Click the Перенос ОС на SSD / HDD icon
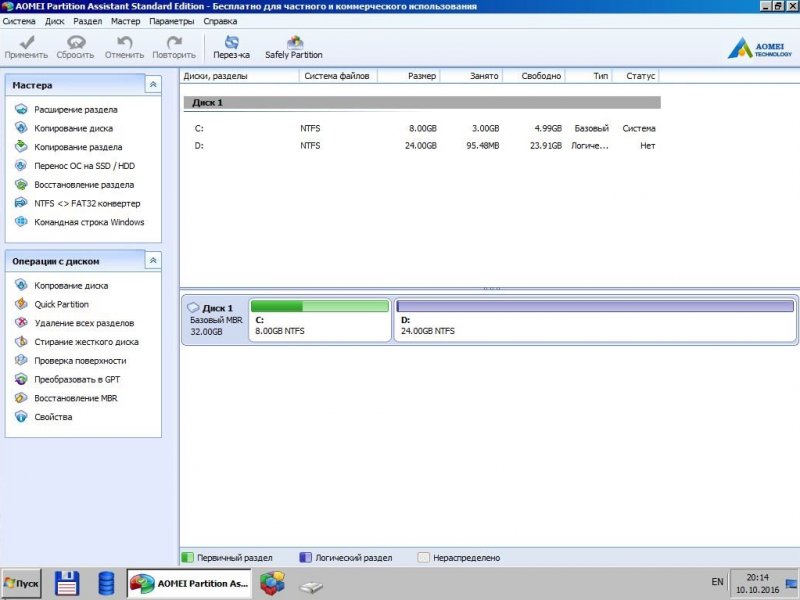This screenshot has height=600, width=800. coord(21,165)
